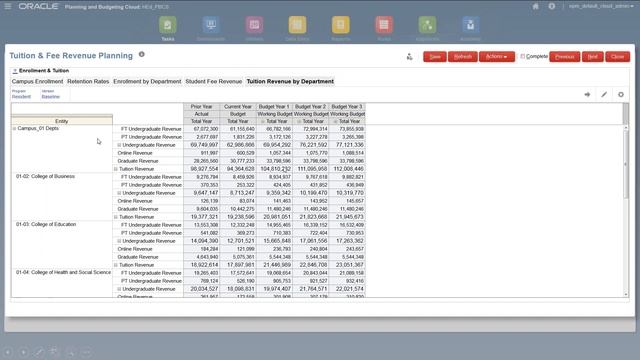Select the Budget Year 3 column header
The image size is (640, 360).
(347, 107)
